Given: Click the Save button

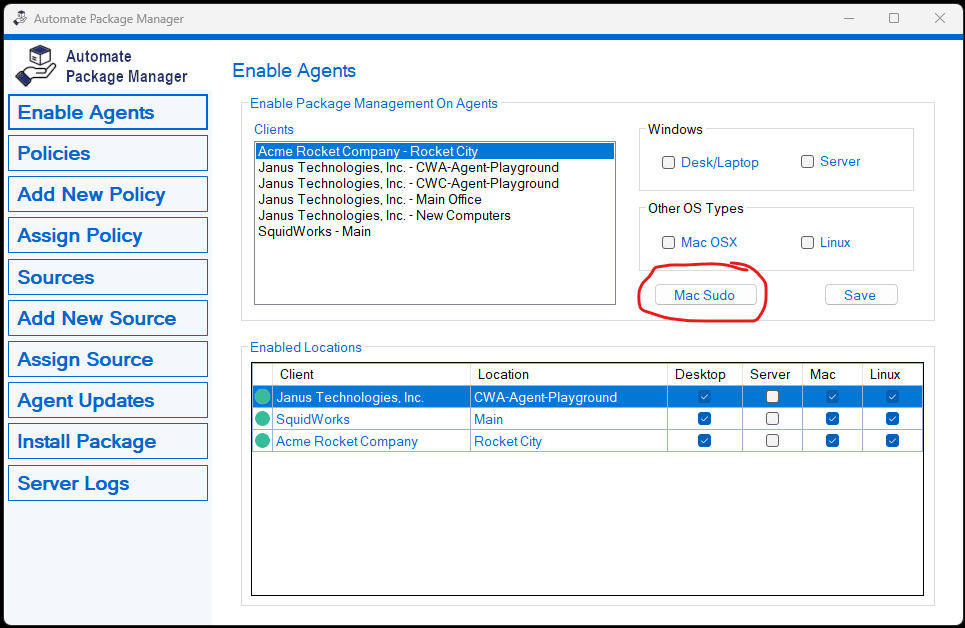Looking at the screenshot, I should point(861,294).
